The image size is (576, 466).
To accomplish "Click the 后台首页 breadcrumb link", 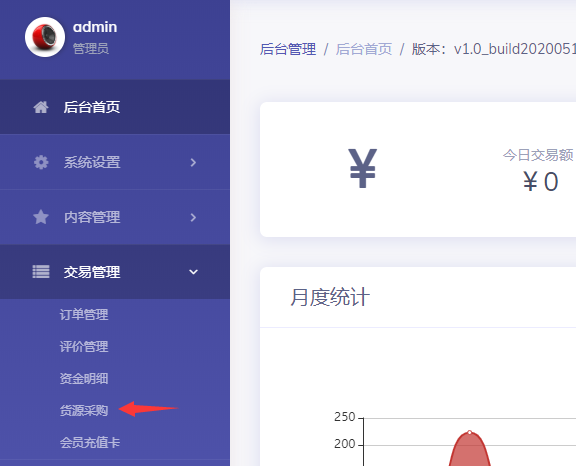I will tap(364, 49).
